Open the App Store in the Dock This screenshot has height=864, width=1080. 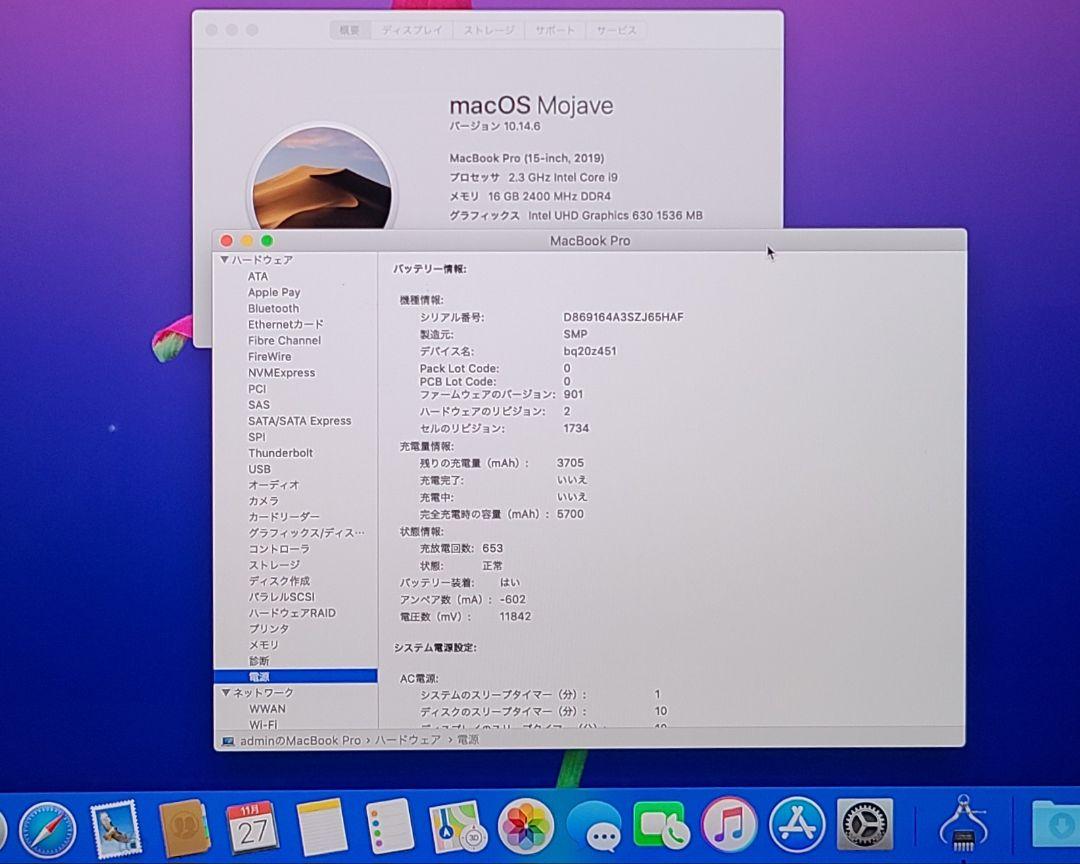(x=796, y=825)
